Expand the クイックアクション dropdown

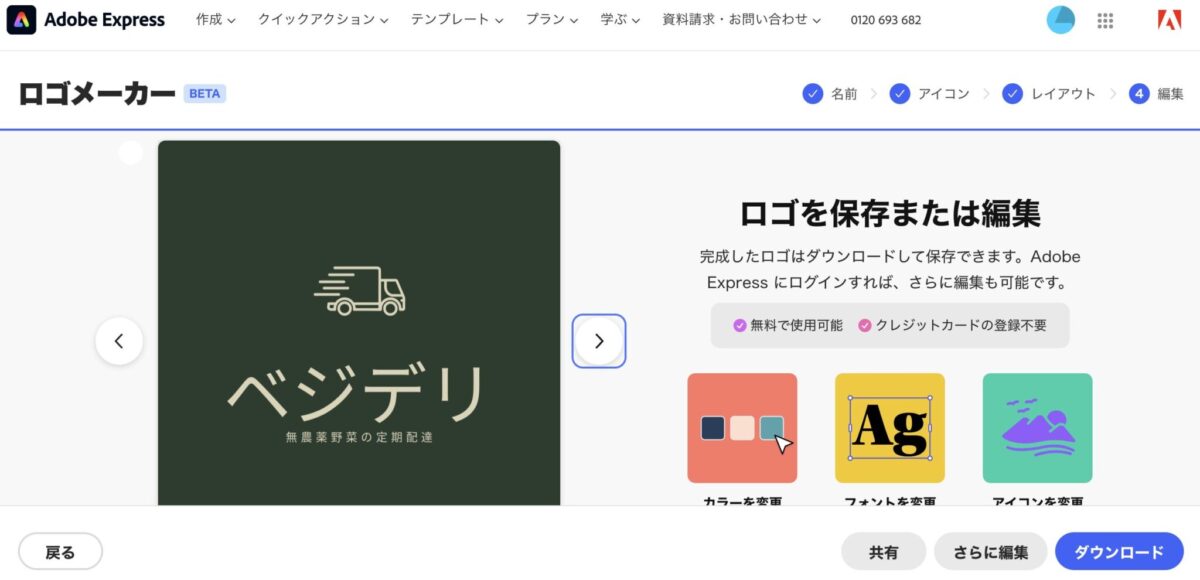click(323, 20)
